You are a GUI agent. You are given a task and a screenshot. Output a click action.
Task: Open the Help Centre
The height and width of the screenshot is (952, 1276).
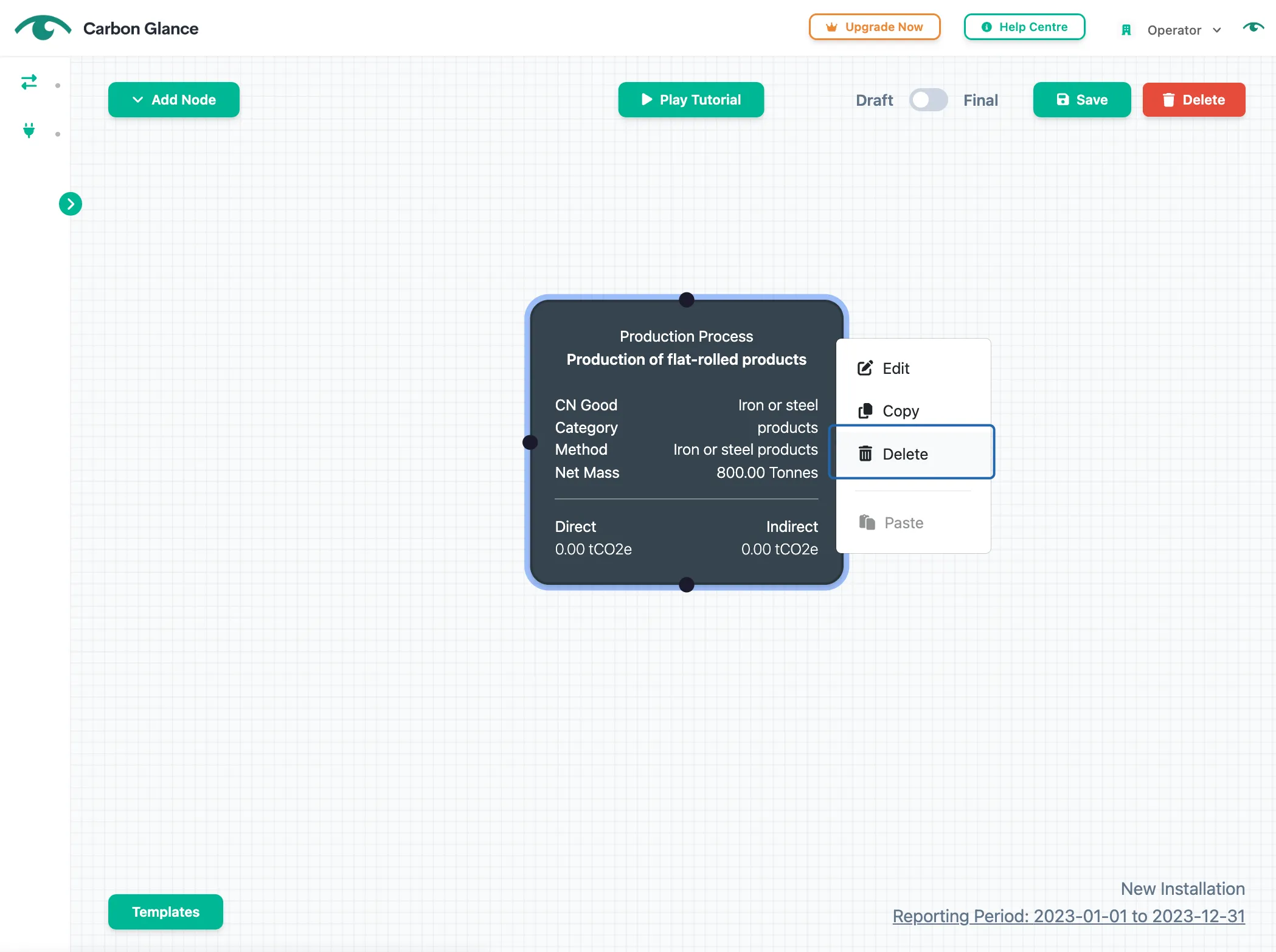(x=1025, y=27)
